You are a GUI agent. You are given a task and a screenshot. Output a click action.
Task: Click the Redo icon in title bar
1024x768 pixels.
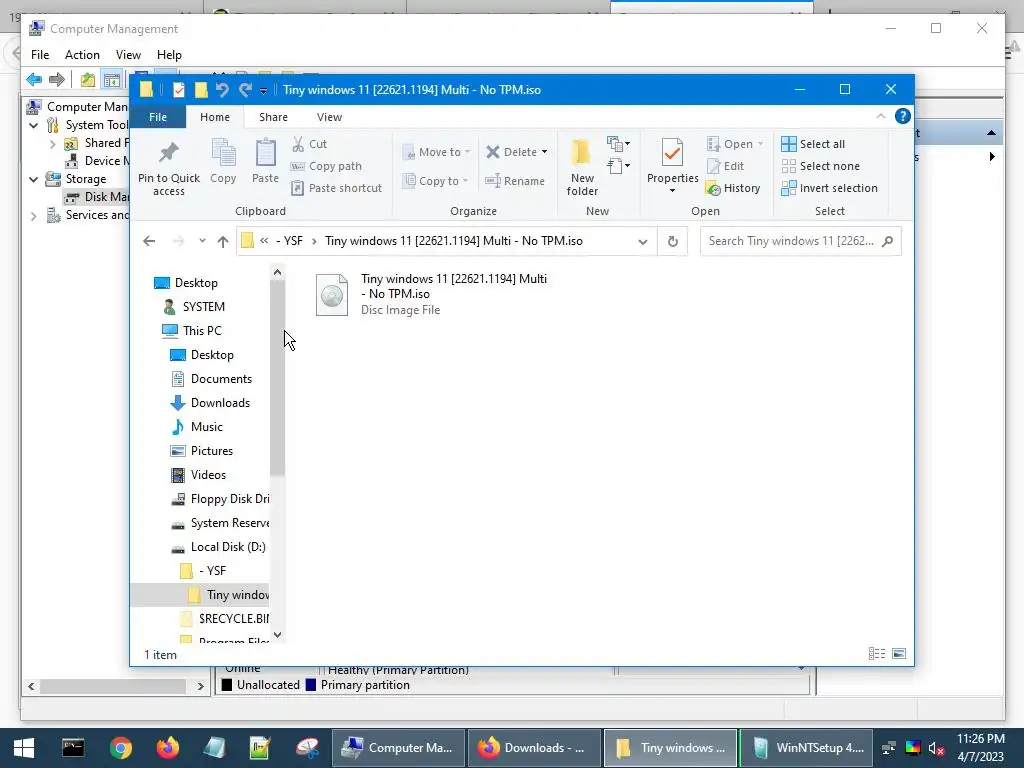245,89
